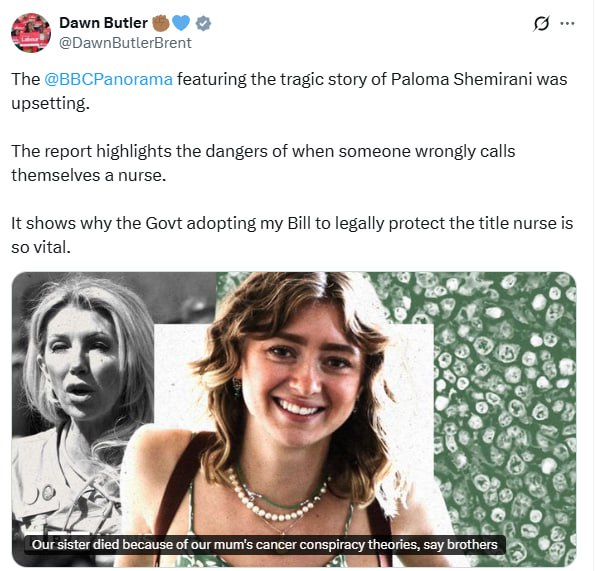Click the 'wrongly calls themselves a nurse' paragraph
This screenshot has height=571, width=596.
click(x=263, y=163)
